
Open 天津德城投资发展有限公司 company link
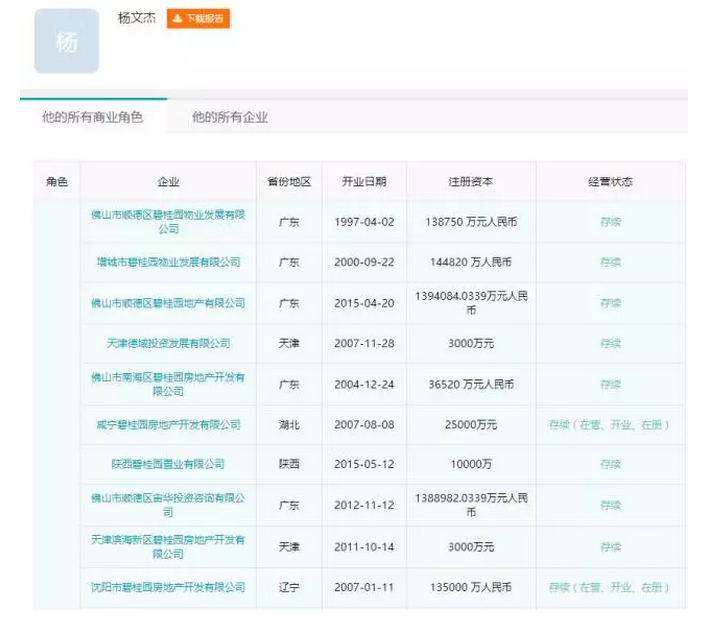coord(168,343)
